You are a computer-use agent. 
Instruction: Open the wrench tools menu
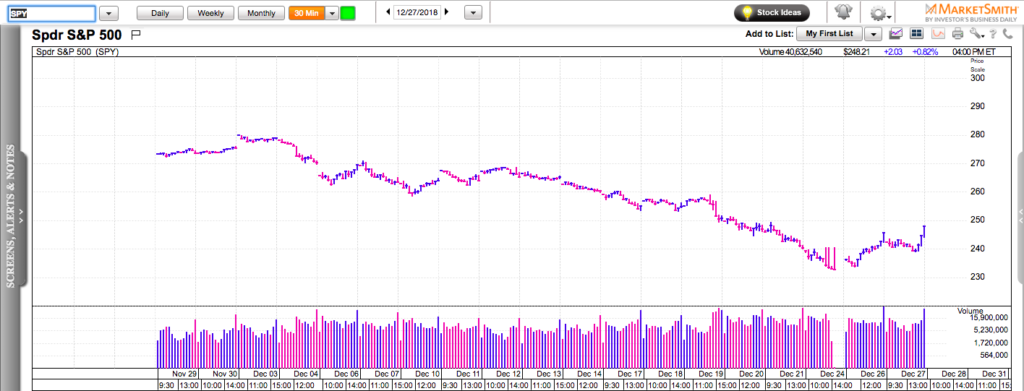pyautogui.click(x=976, y=34)
